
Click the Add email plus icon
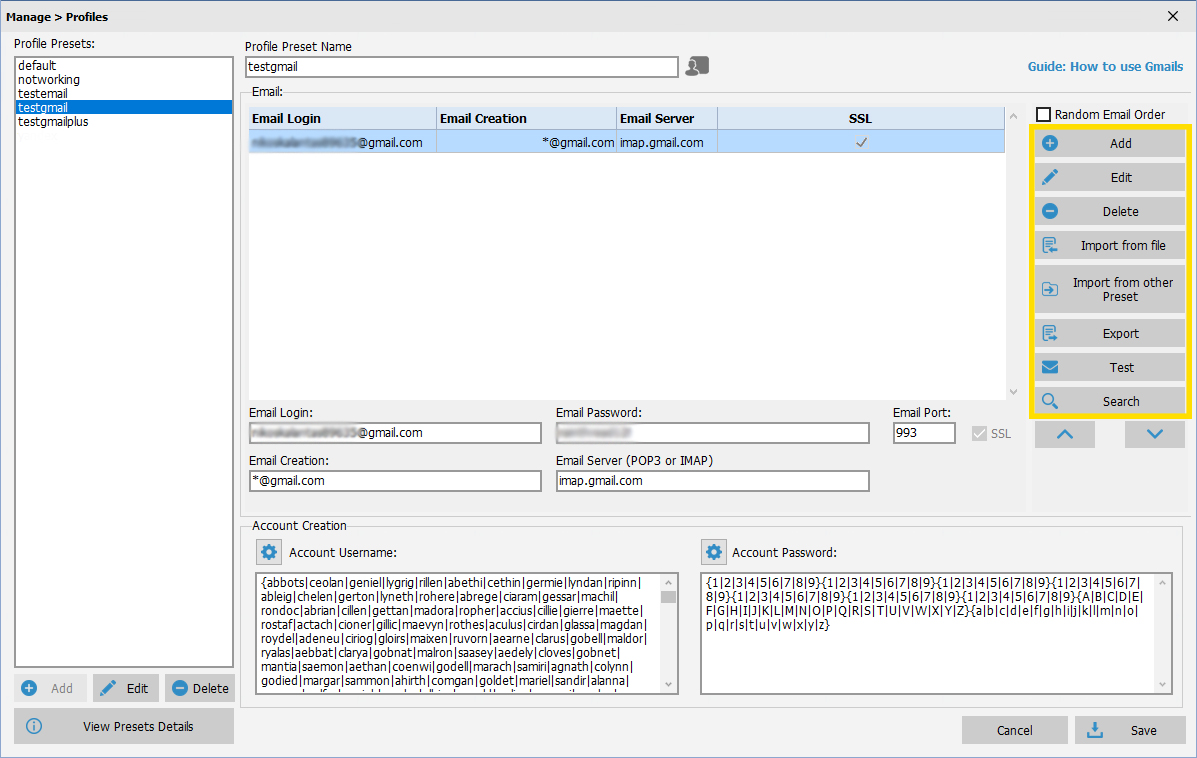click(1050, 144)
